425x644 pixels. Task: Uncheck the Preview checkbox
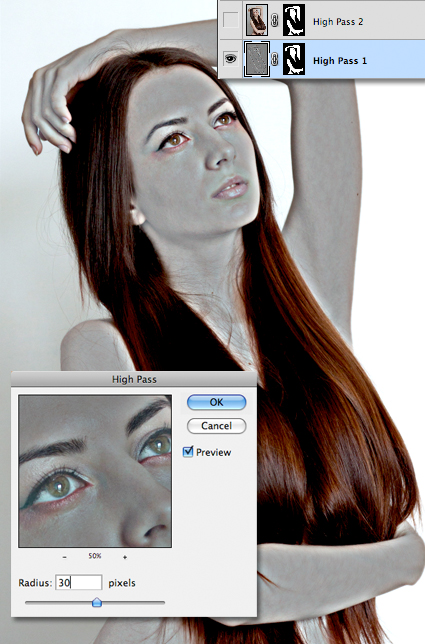188,452
